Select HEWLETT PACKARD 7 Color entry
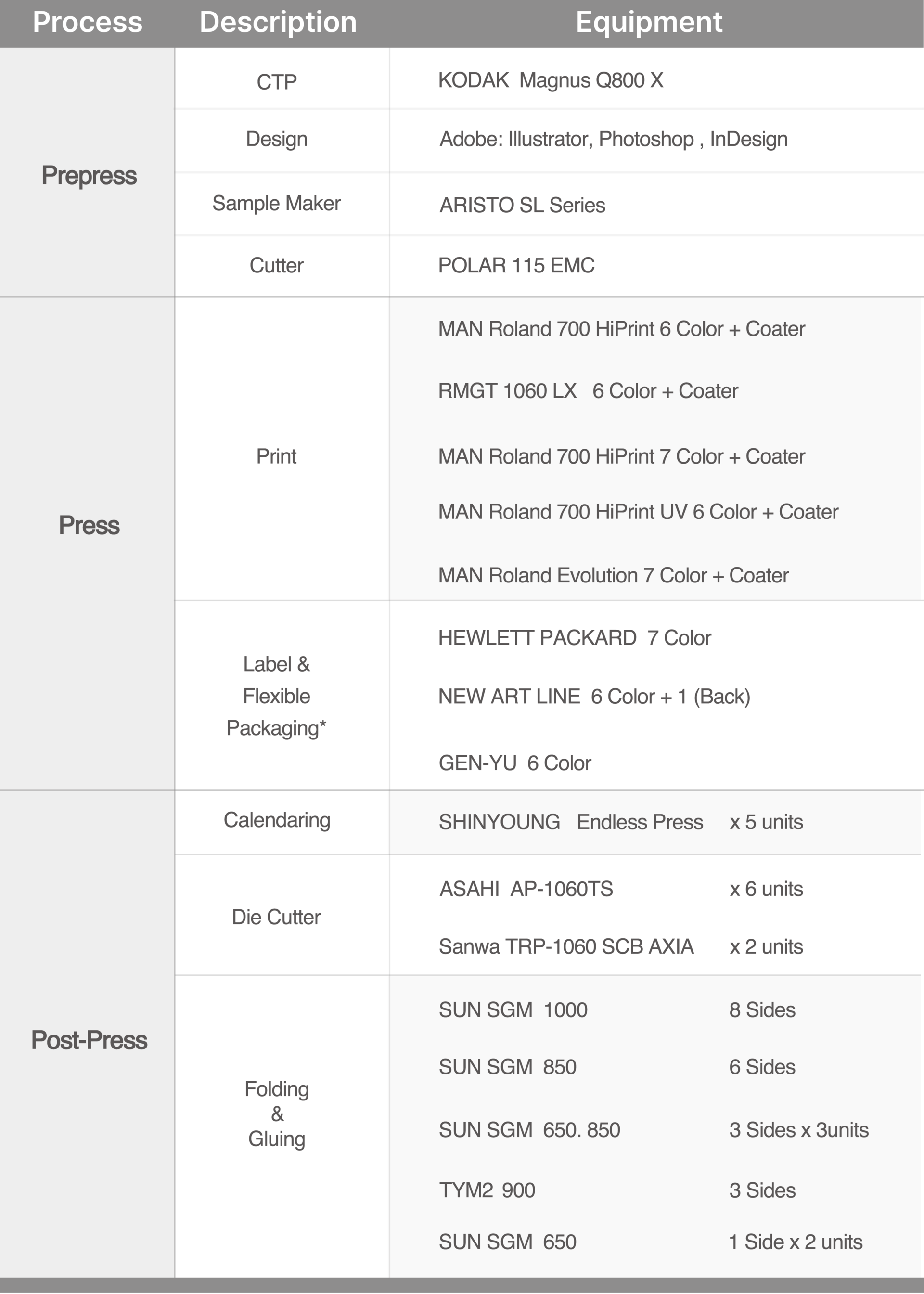This screenshot has width=924, height=1294. [574, 638]
